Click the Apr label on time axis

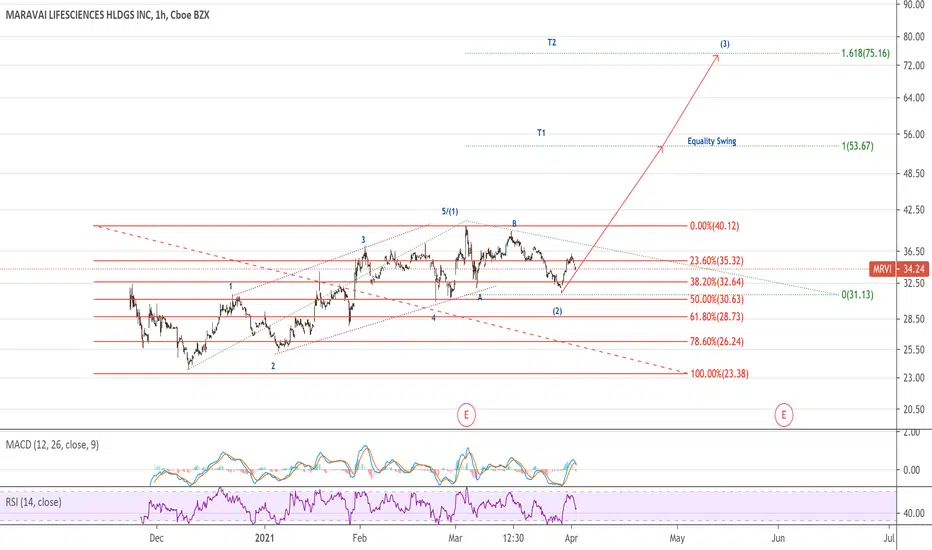(x=571, y=538)
